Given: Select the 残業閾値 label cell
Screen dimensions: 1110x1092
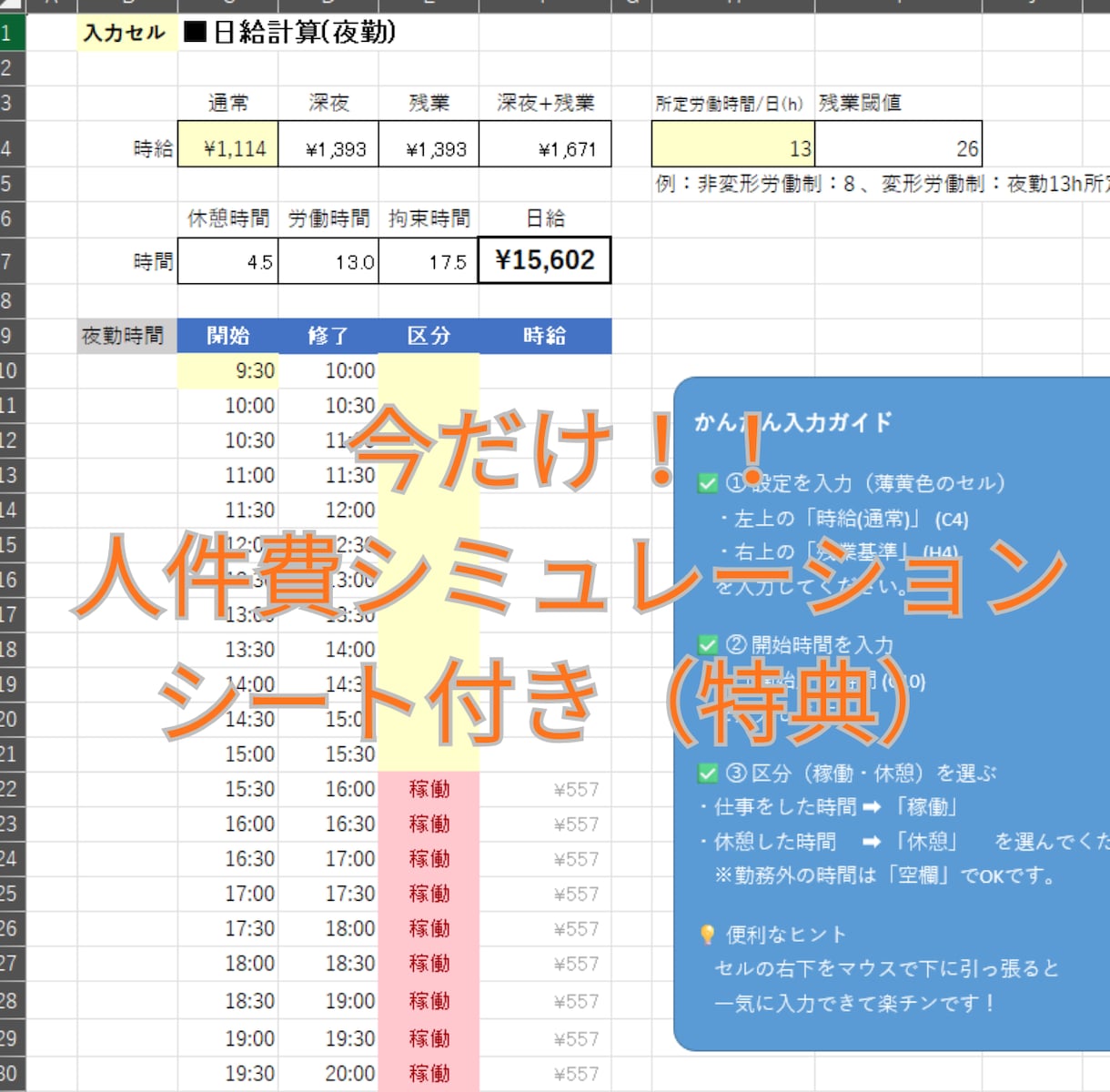Looking at the screenshot, I should point(860,103).
